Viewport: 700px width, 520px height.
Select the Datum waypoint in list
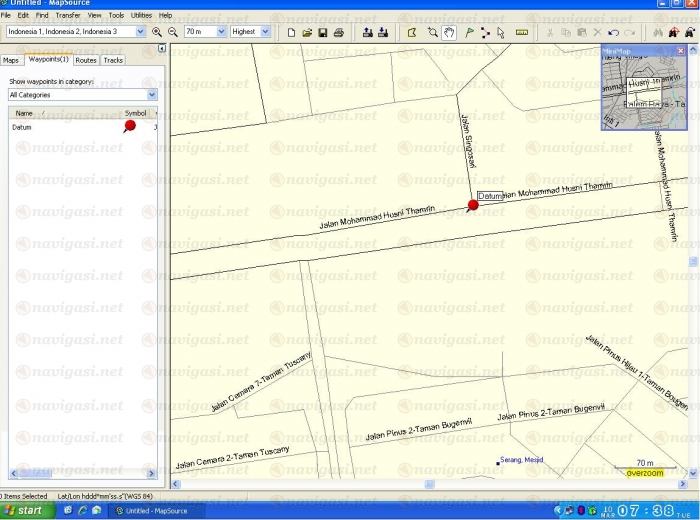point(22,128)
